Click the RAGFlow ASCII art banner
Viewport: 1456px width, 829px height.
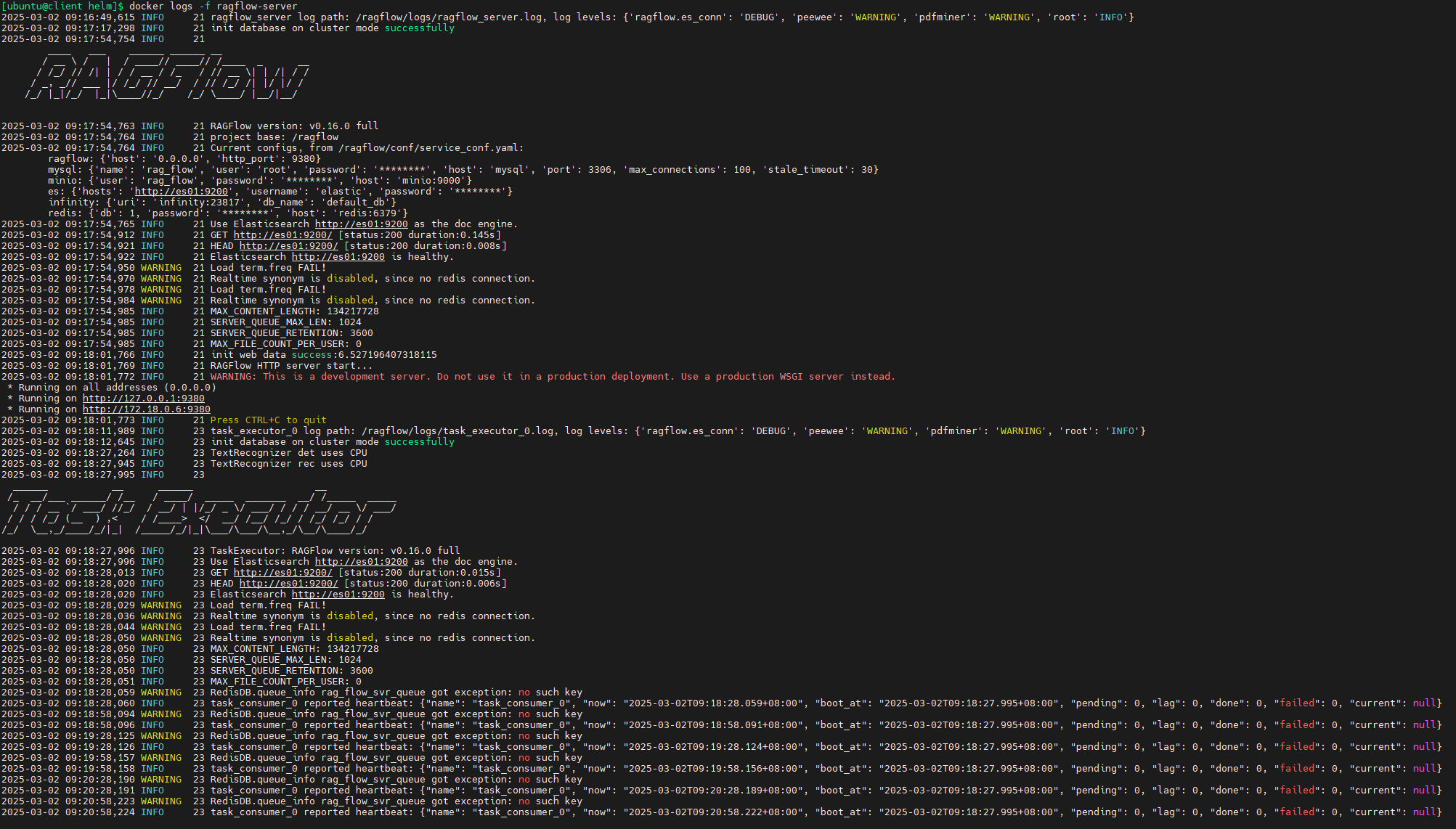167,73
